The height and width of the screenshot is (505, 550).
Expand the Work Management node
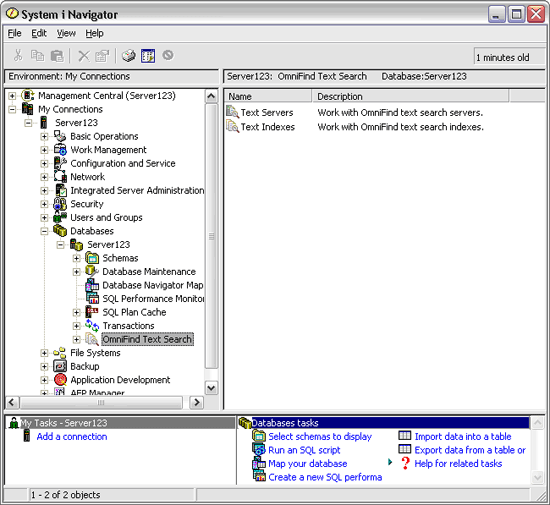coord(44,150)
